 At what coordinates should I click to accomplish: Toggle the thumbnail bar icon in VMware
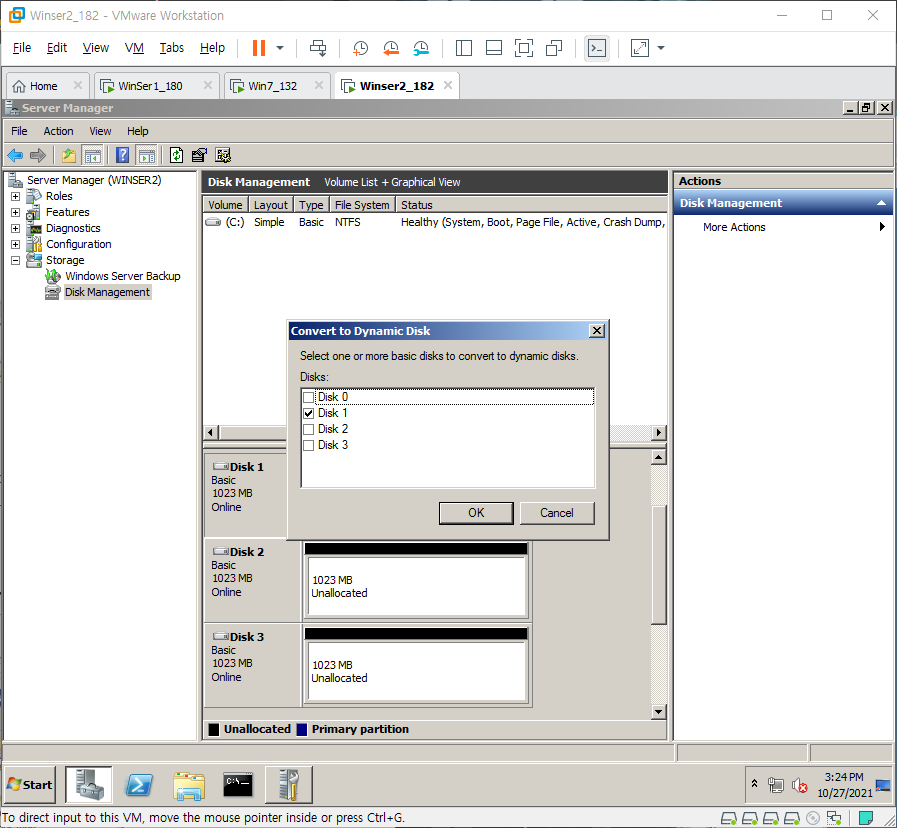[x=494, y=48]
